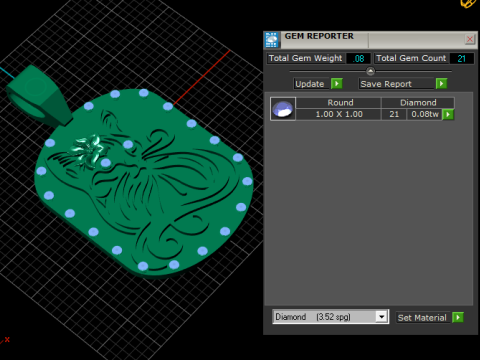Click the 1.00 X 1.00 size cell
480x360 pixels.
tap(338, 114)
